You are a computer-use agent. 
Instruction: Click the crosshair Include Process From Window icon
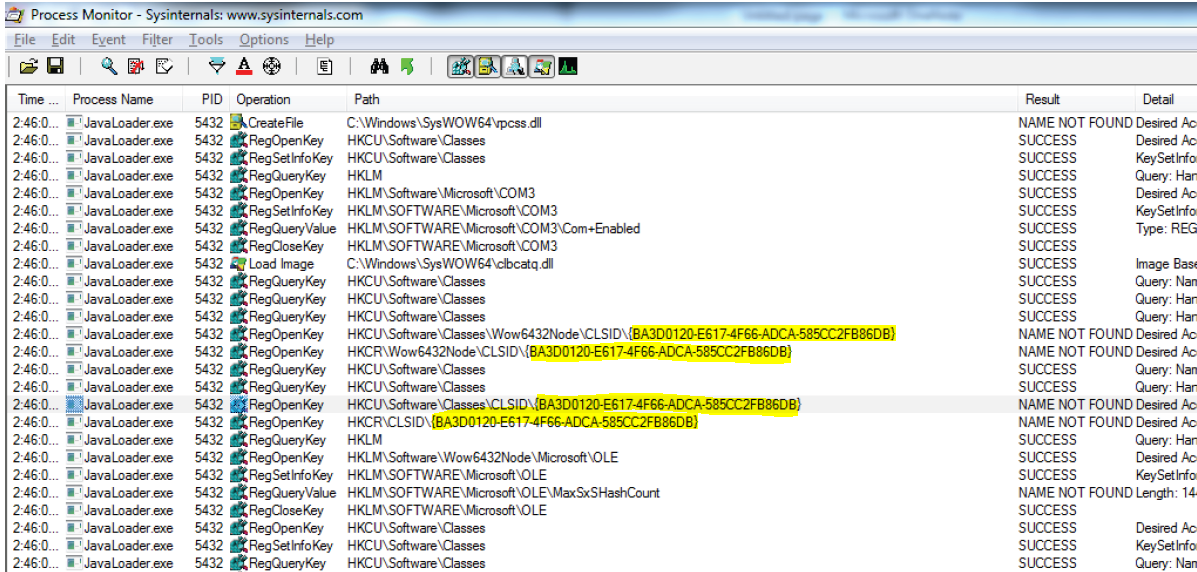272,67
